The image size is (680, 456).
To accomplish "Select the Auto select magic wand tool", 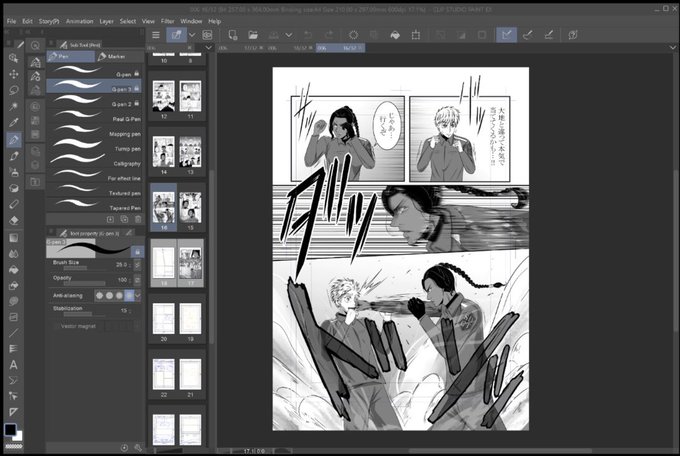I will (13, 106).
